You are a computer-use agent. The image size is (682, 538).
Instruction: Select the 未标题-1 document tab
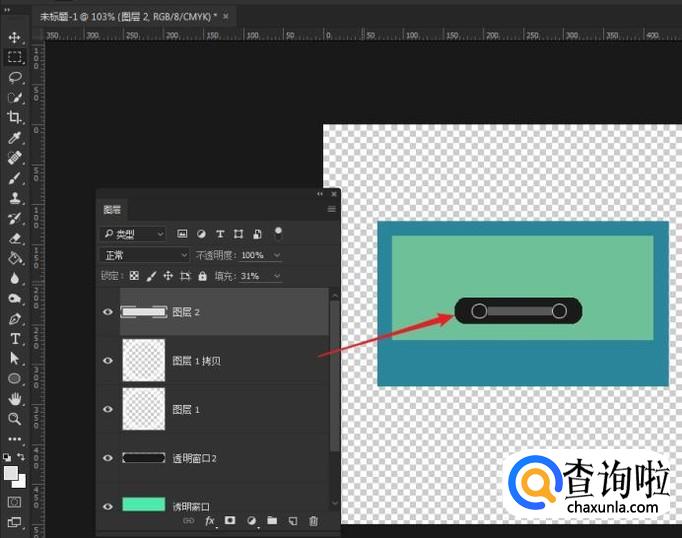[126, 17]
